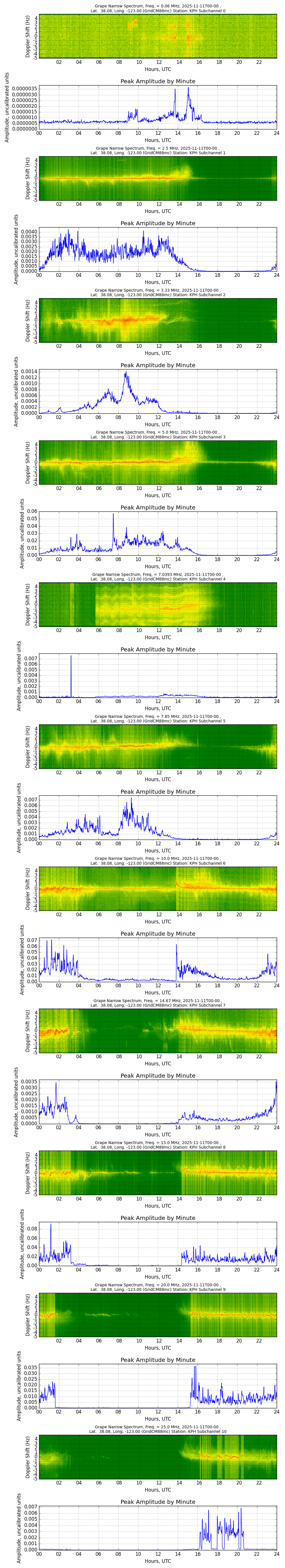Click the peak amplitude line chart under 10.0 MHz
The height and width of the screenshot is (1568, 285).
tap(158, 960)
